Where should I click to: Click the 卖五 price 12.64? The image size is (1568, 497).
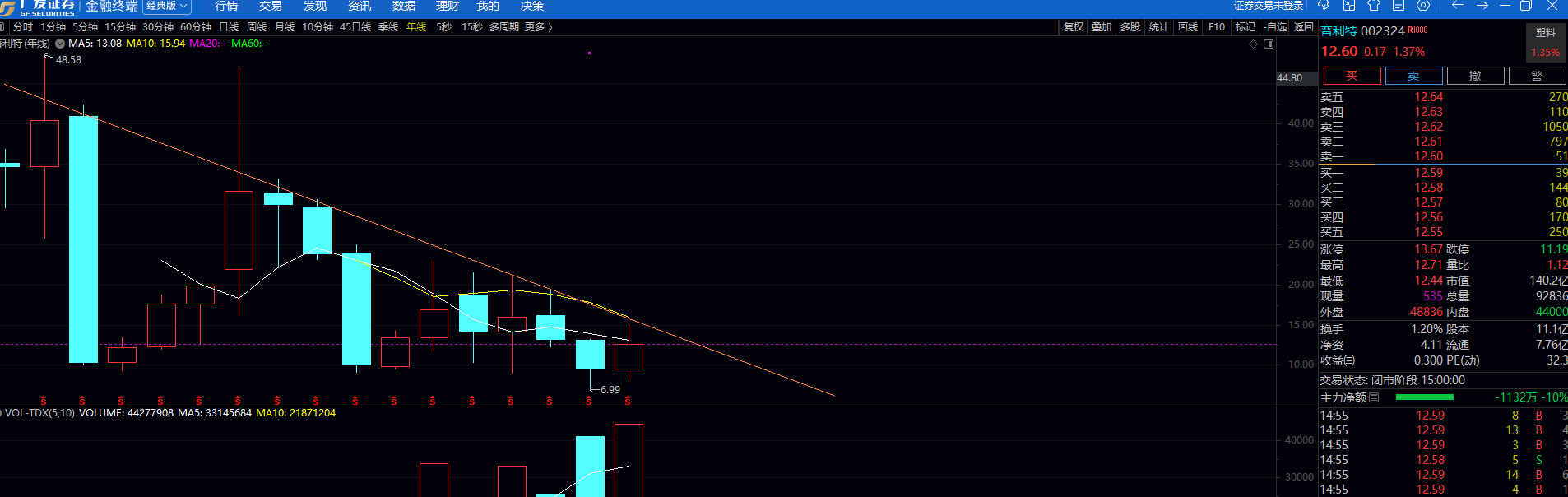pos(1428,97)
